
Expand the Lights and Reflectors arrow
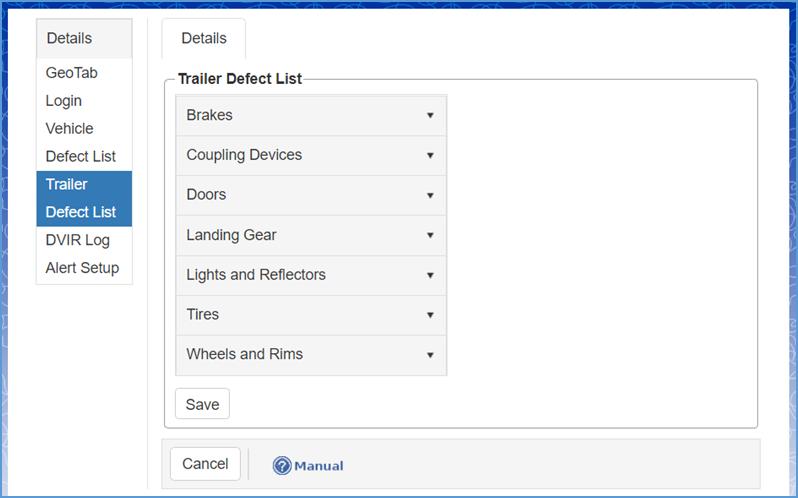(430, 275)
